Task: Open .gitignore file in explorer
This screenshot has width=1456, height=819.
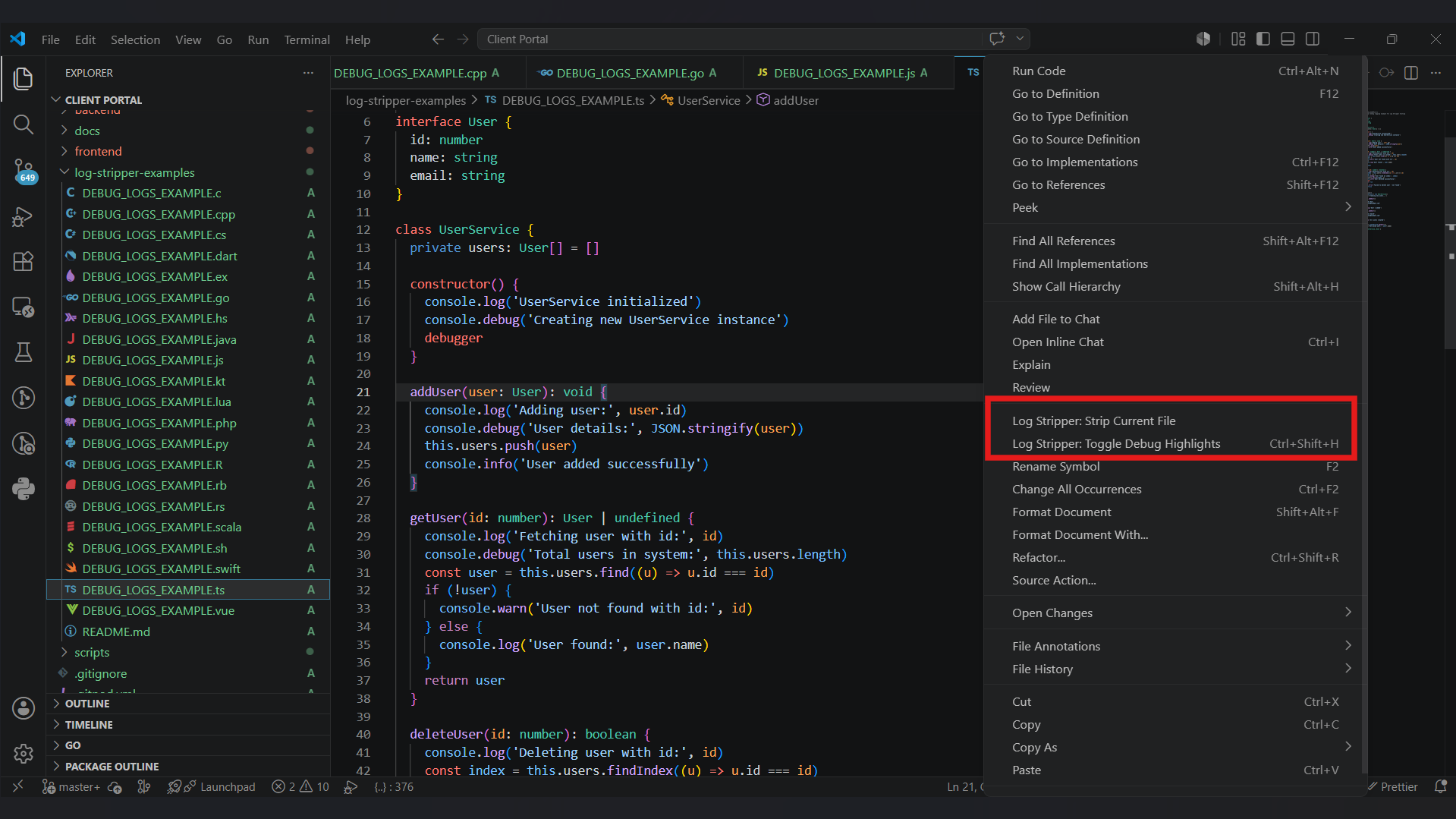Action: pyautogui.click(x=188, y=674)
